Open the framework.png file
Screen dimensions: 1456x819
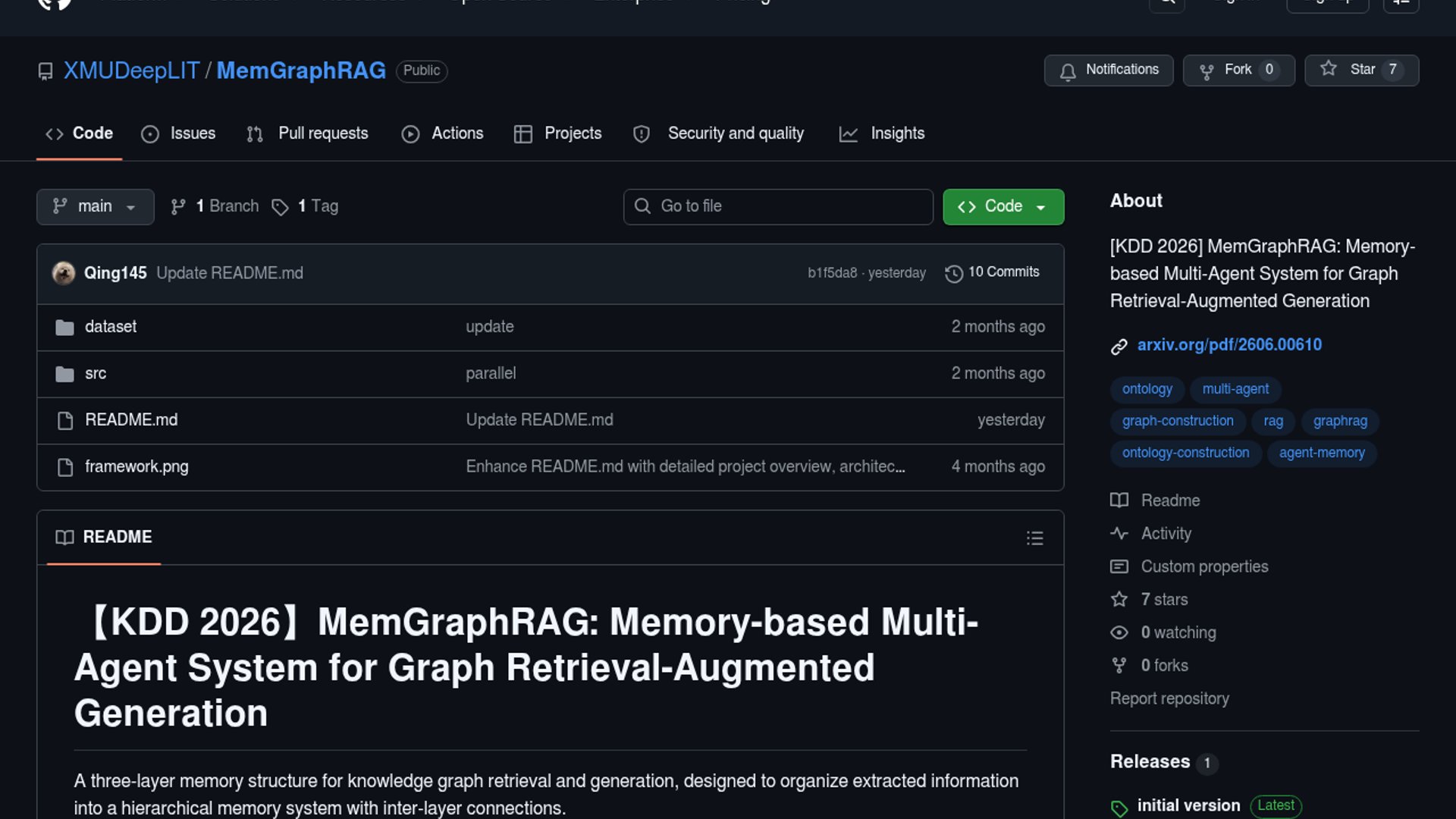pyautogui.click(x=136, y=467)
